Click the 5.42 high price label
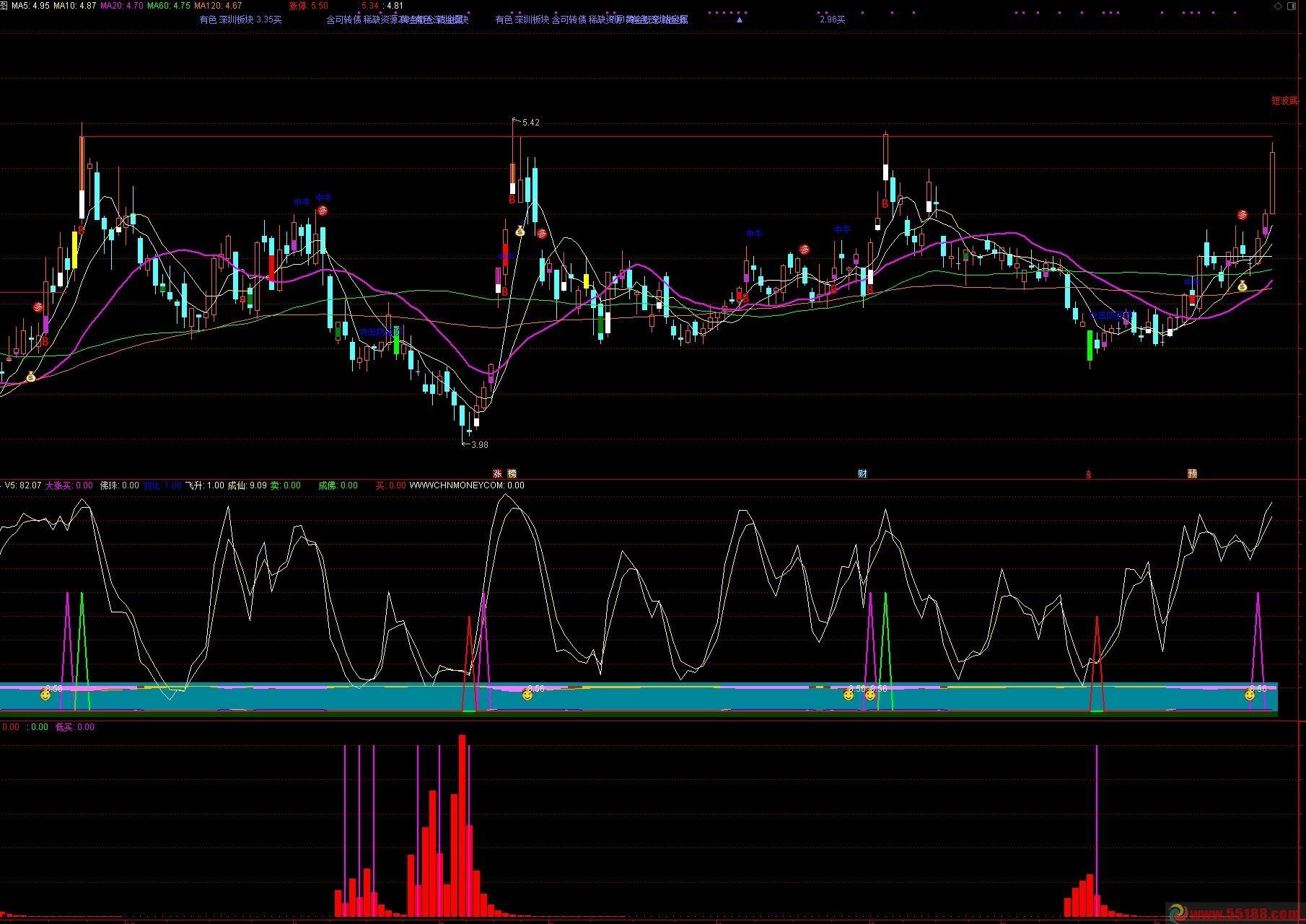The image size is (1306, 924). coord(530,123)
